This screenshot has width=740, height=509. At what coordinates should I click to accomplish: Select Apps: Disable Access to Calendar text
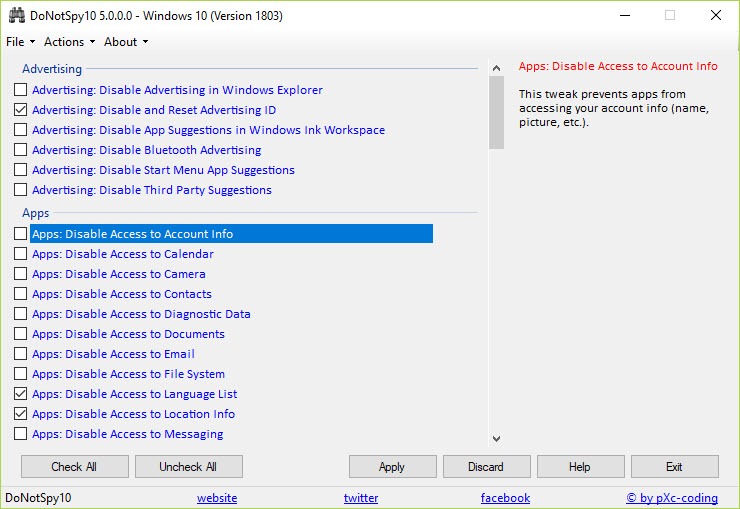(x=123, y=254)
